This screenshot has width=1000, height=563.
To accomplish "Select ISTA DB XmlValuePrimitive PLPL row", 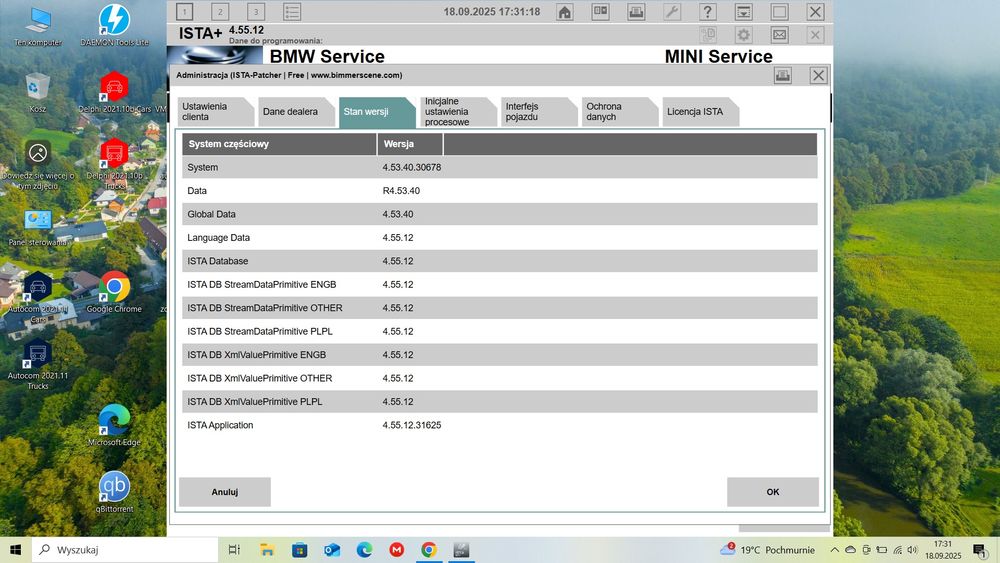I will [499, 402].
